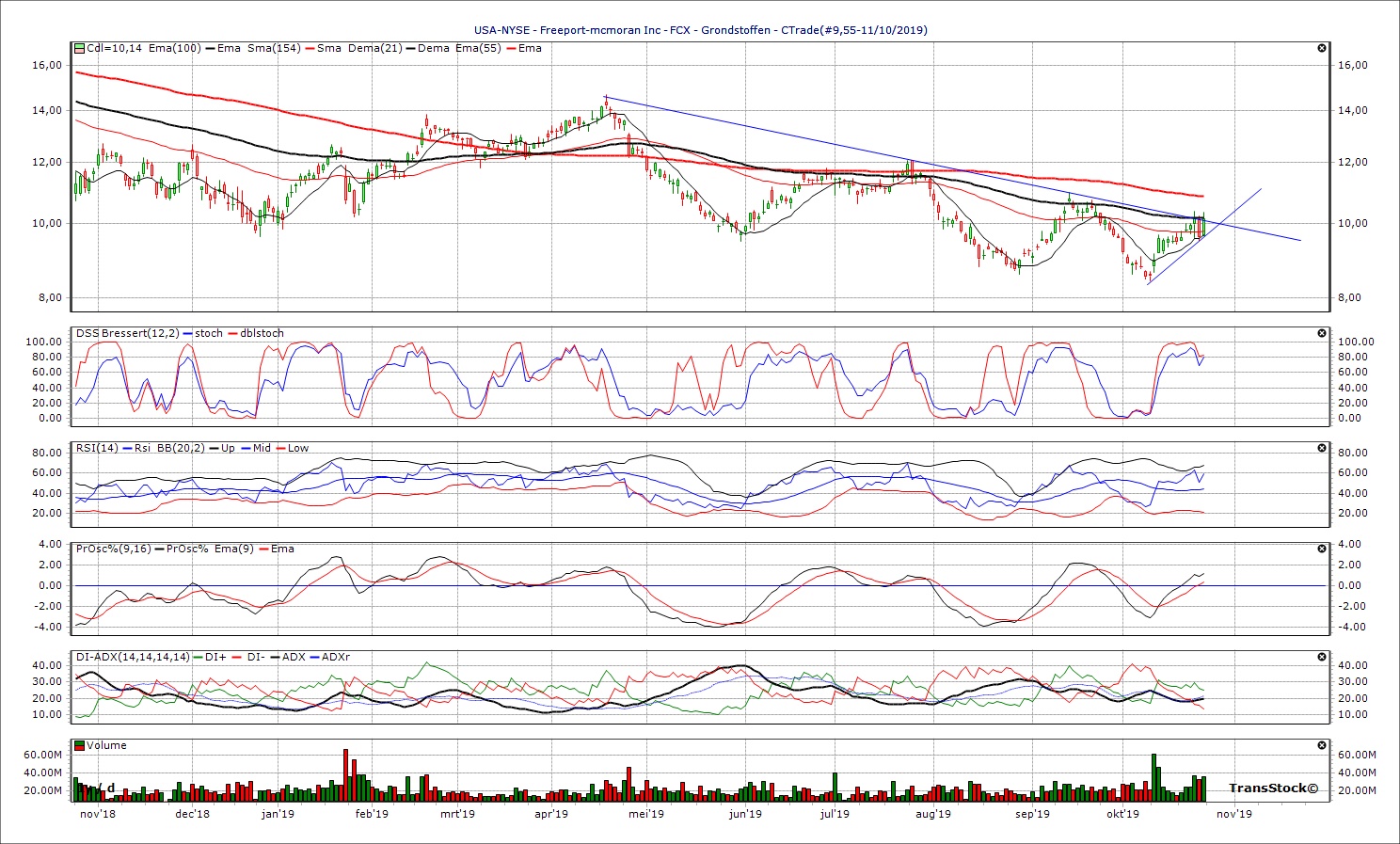Click the Volume panel label
The image size is (1400, 844).
click(x=107, y=745)
